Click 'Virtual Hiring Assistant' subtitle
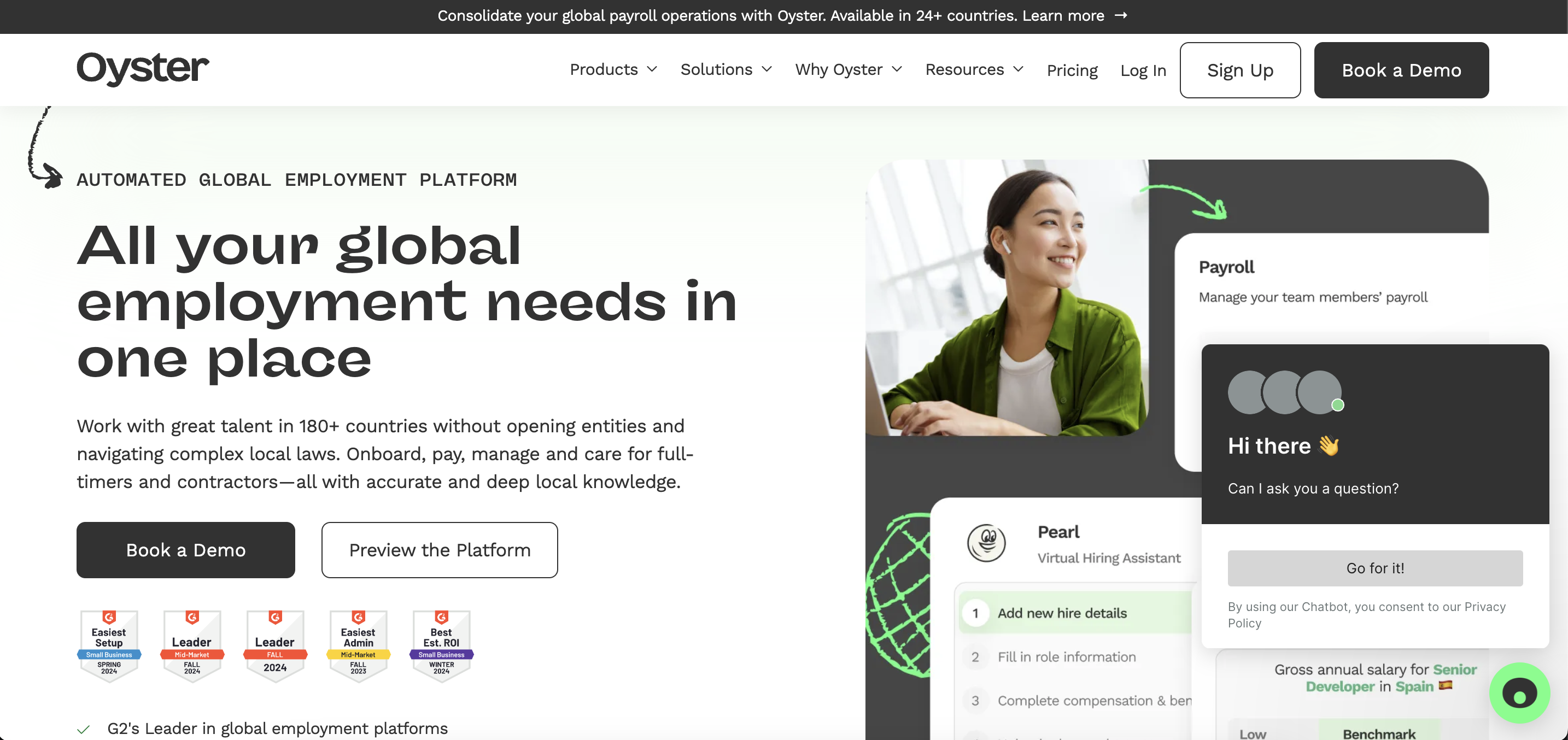1568x740 pixels. [x=1108, y=558]
